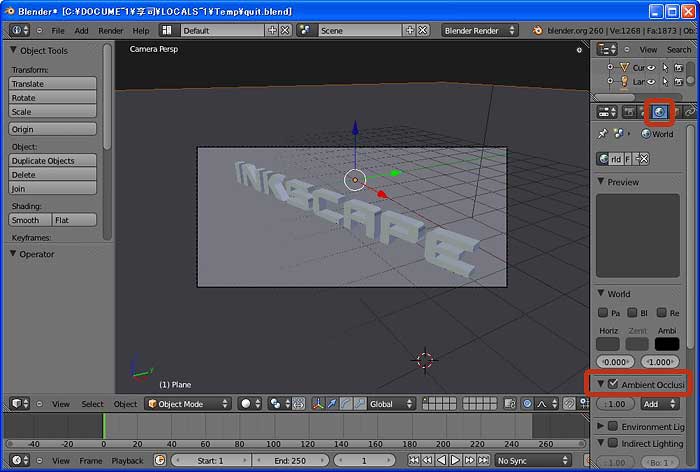Screen dimensions: 700x472
Task: Toggle Curve selectability arrow in outliner
Action: pos(665,68)
